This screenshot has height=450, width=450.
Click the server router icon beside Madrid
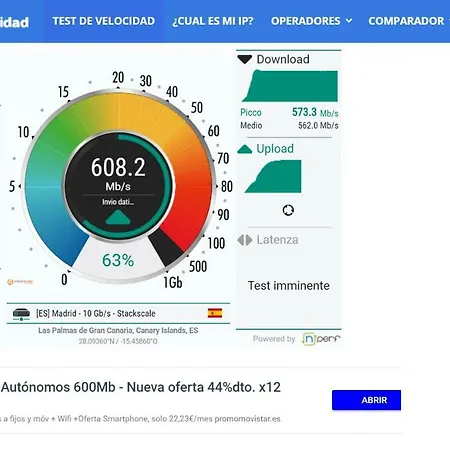tap(21, 314)
